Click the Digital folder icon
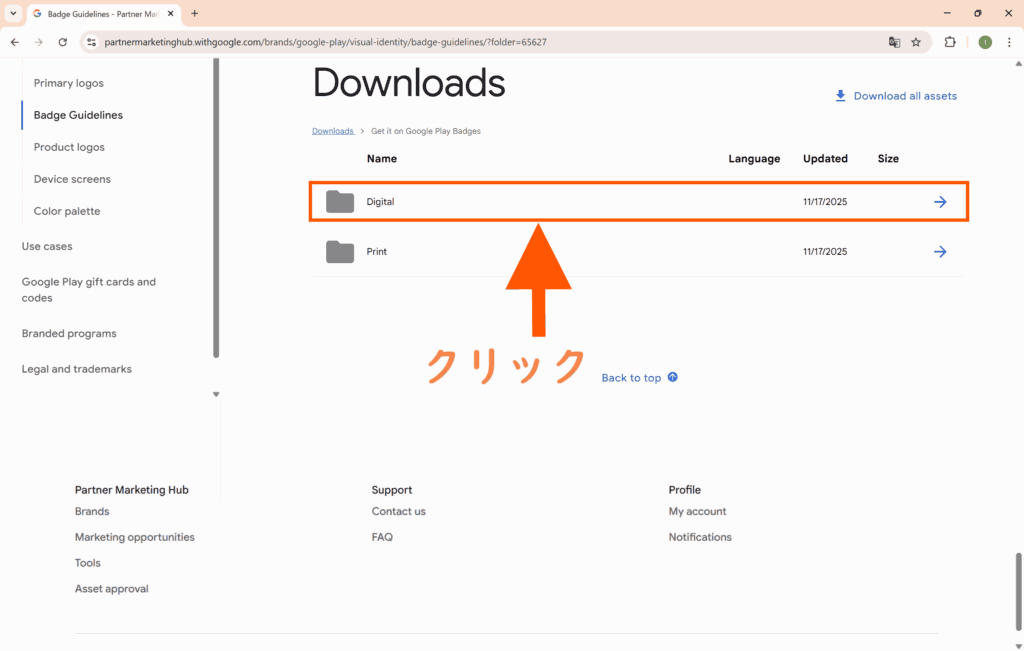 tap(340, 202)
